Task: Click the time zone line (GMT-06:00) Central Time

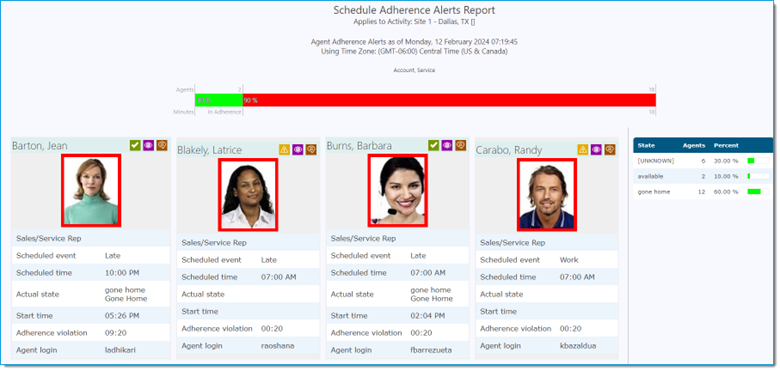Action: tap(414, 51)
